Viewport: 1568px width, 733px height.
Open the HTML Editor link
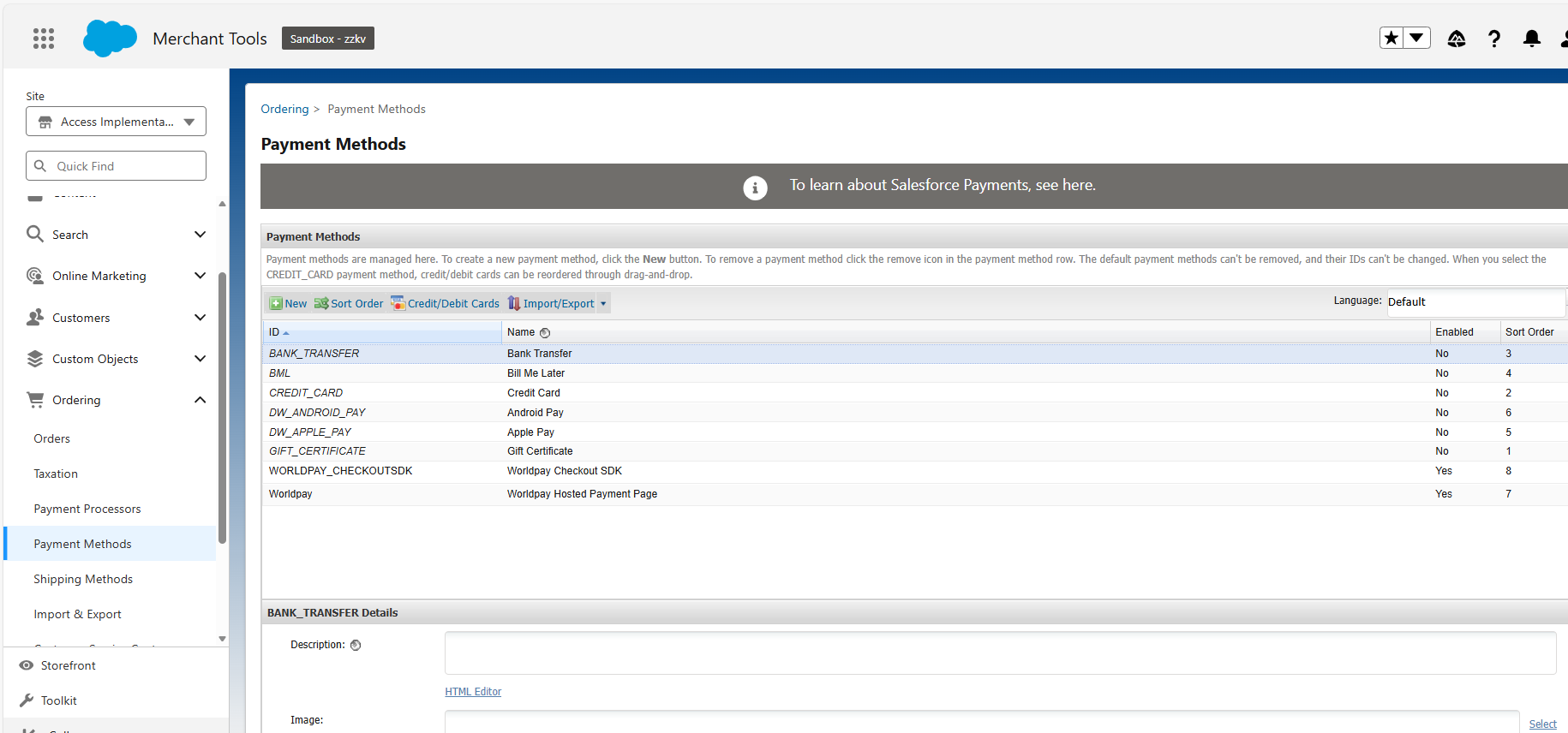(473, 692)
